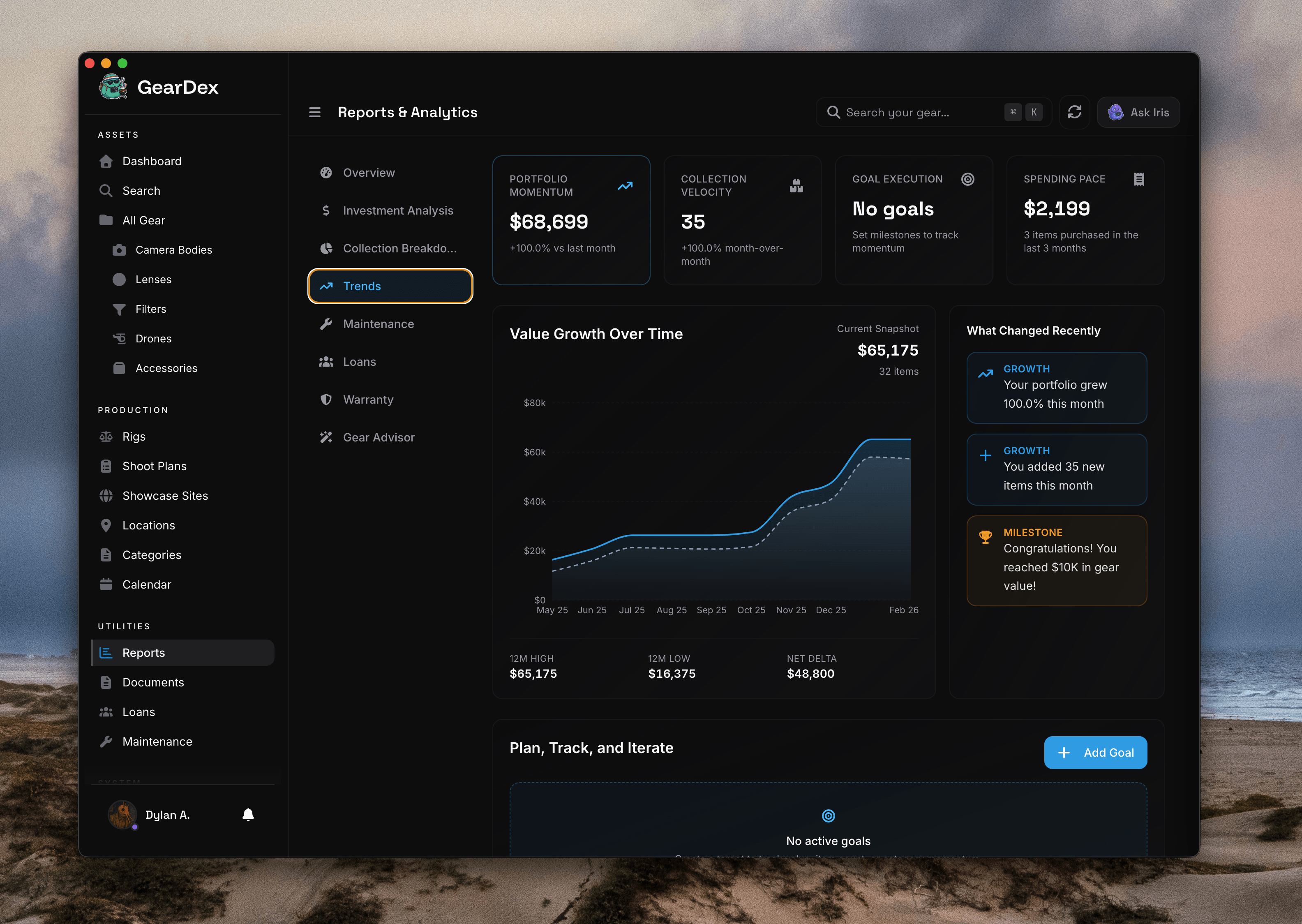1302x924 pixels.
Task: Click the Collection Velocity boxes icon
Action: (796, 185)
